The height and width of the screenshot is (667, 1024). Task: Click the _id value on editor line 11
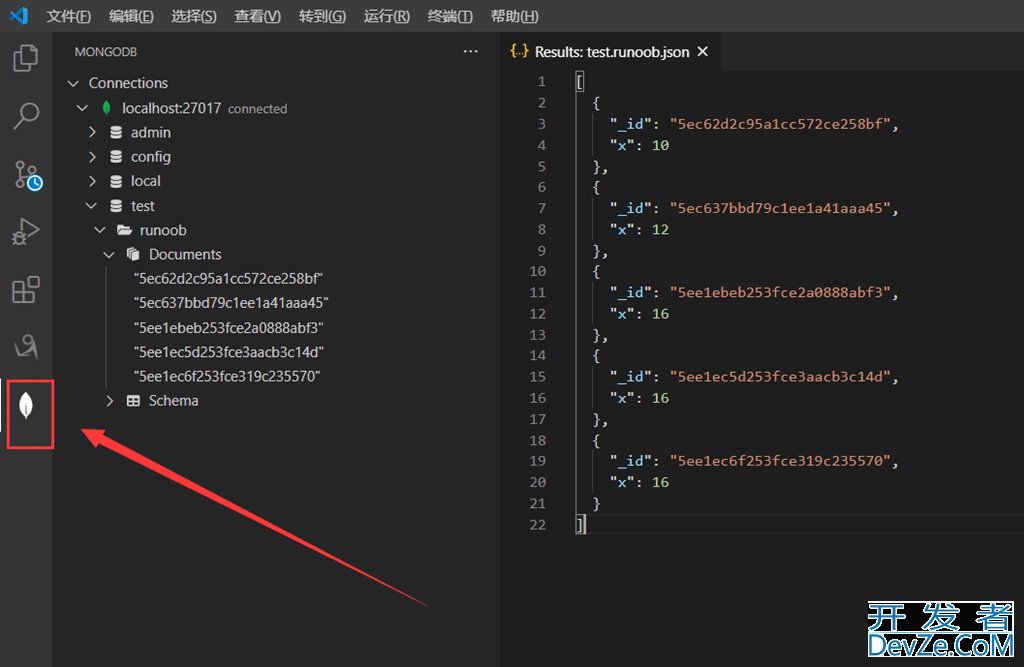(780, 293)
